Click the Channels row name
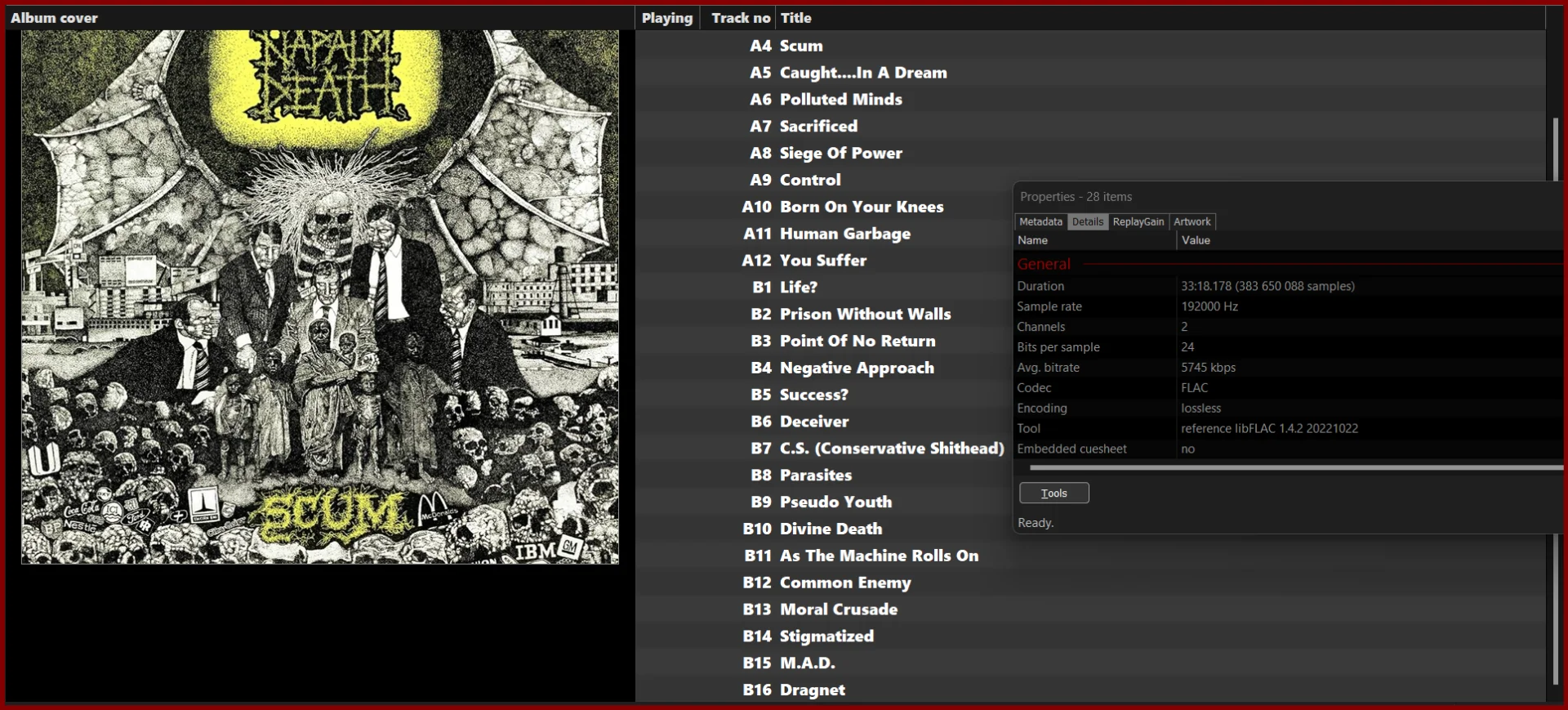Screen dimensions: 1568x710 tap(1040, 327)
